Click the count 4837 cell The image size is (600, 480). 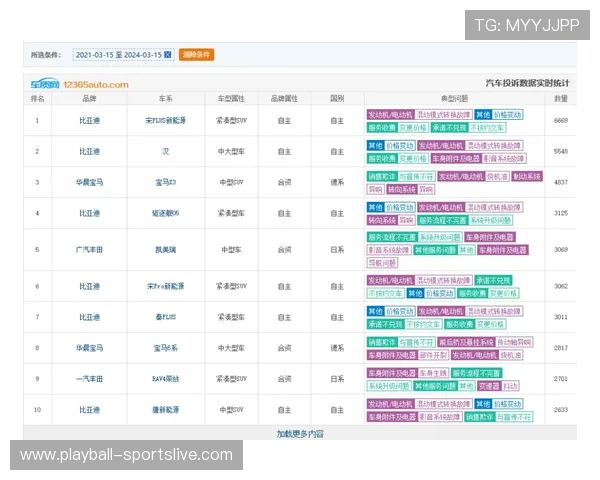(561, 182)
